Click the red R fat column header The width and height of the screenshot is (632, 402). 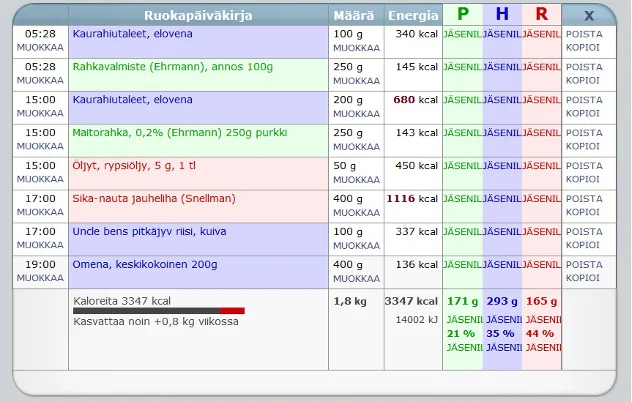[541, 14]
